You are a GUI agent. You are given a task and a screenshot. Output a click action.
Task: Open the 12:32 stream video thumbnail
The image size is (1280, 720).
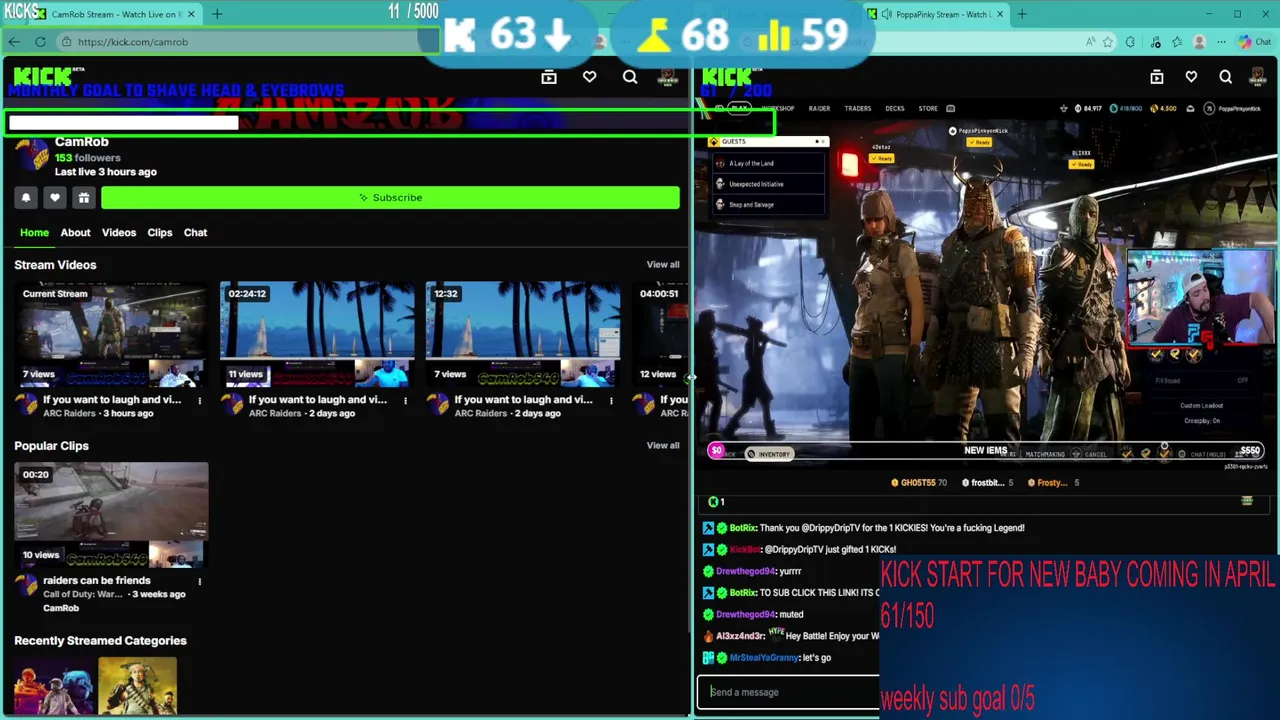tap(523, 335)
